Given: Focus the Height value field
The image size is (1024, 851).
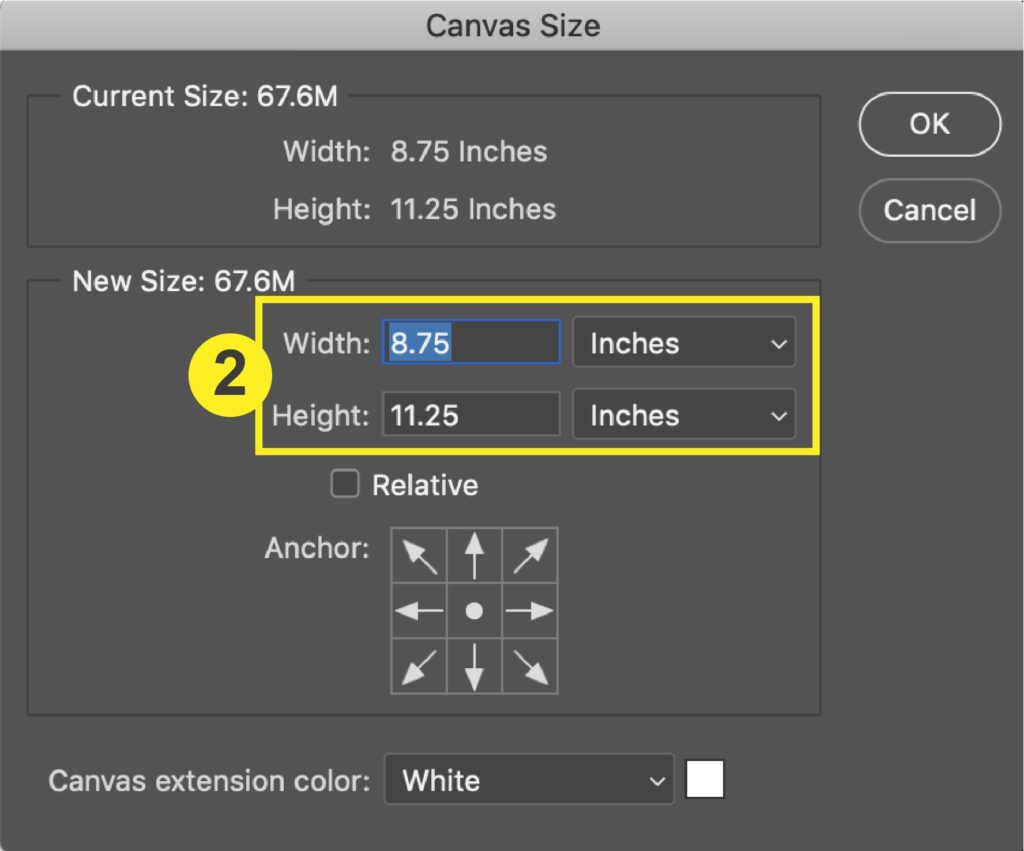Looking at the screenshot, I should click(471, 415).
